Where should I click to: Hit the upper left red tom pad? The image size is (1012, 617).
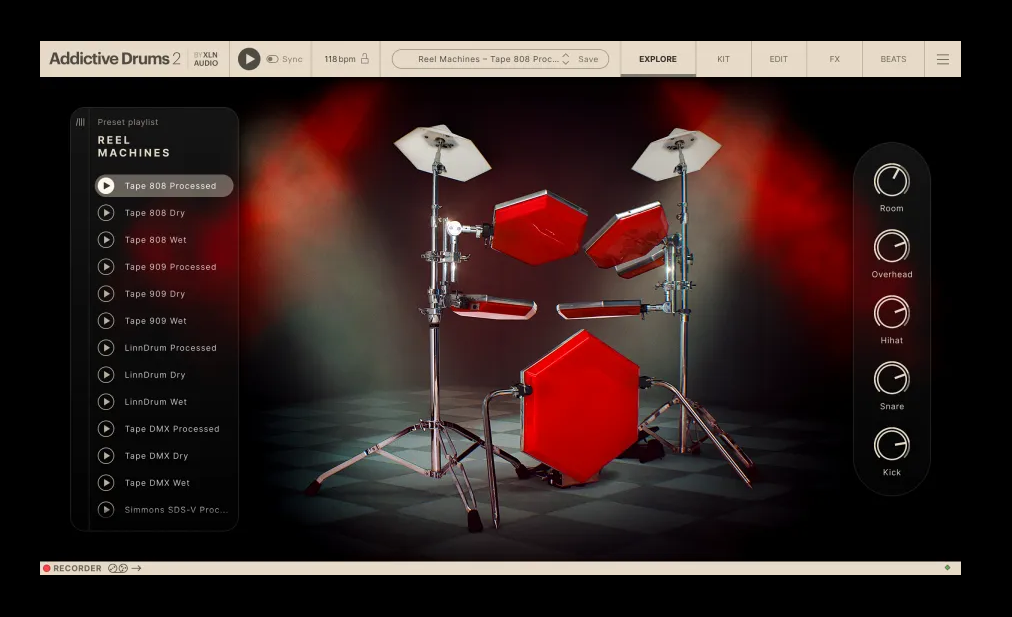point(539,228)
